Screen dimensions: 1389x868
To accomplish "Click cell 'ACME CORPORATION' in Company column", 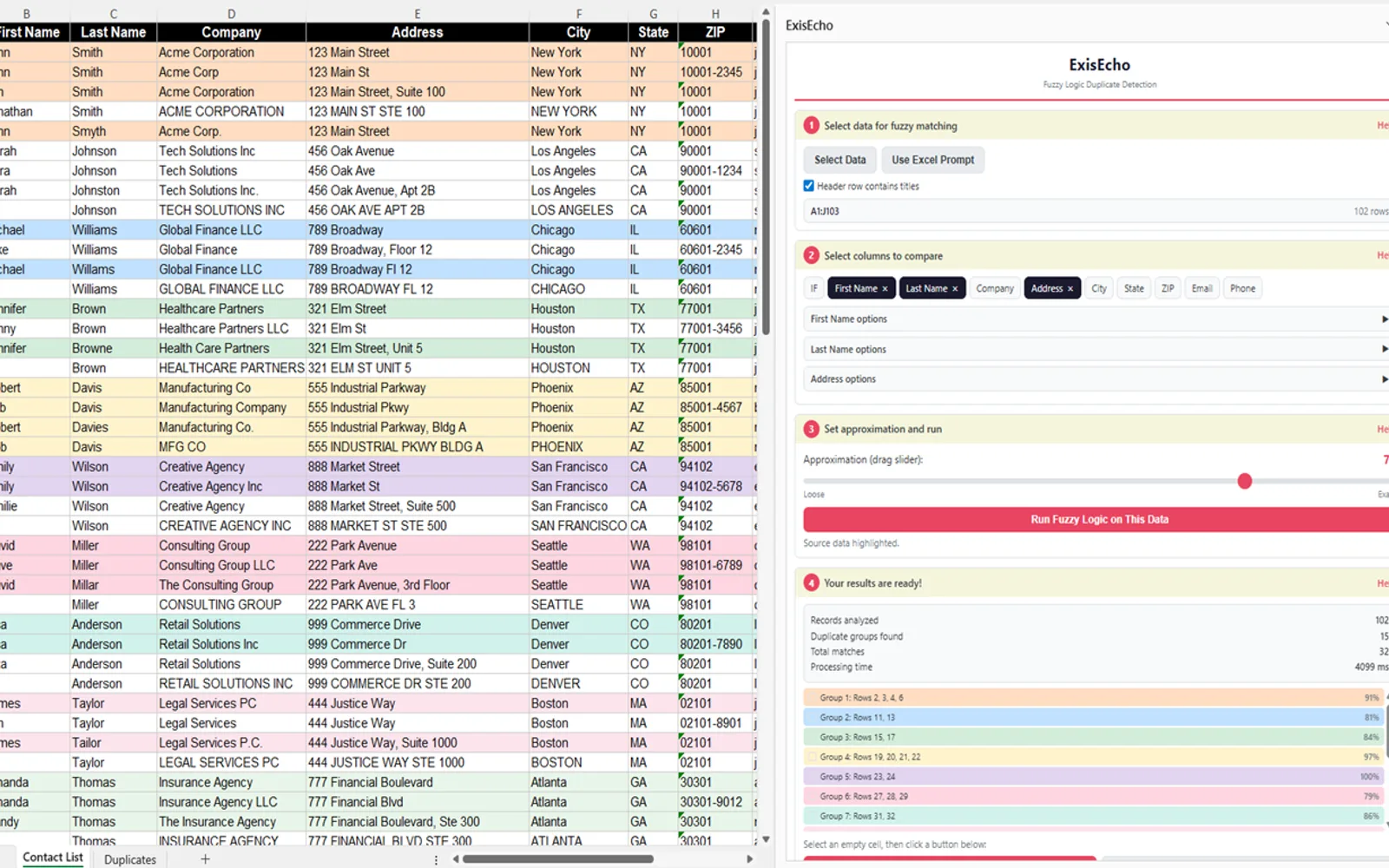I will pyautogui.click(x=231, y=112).
